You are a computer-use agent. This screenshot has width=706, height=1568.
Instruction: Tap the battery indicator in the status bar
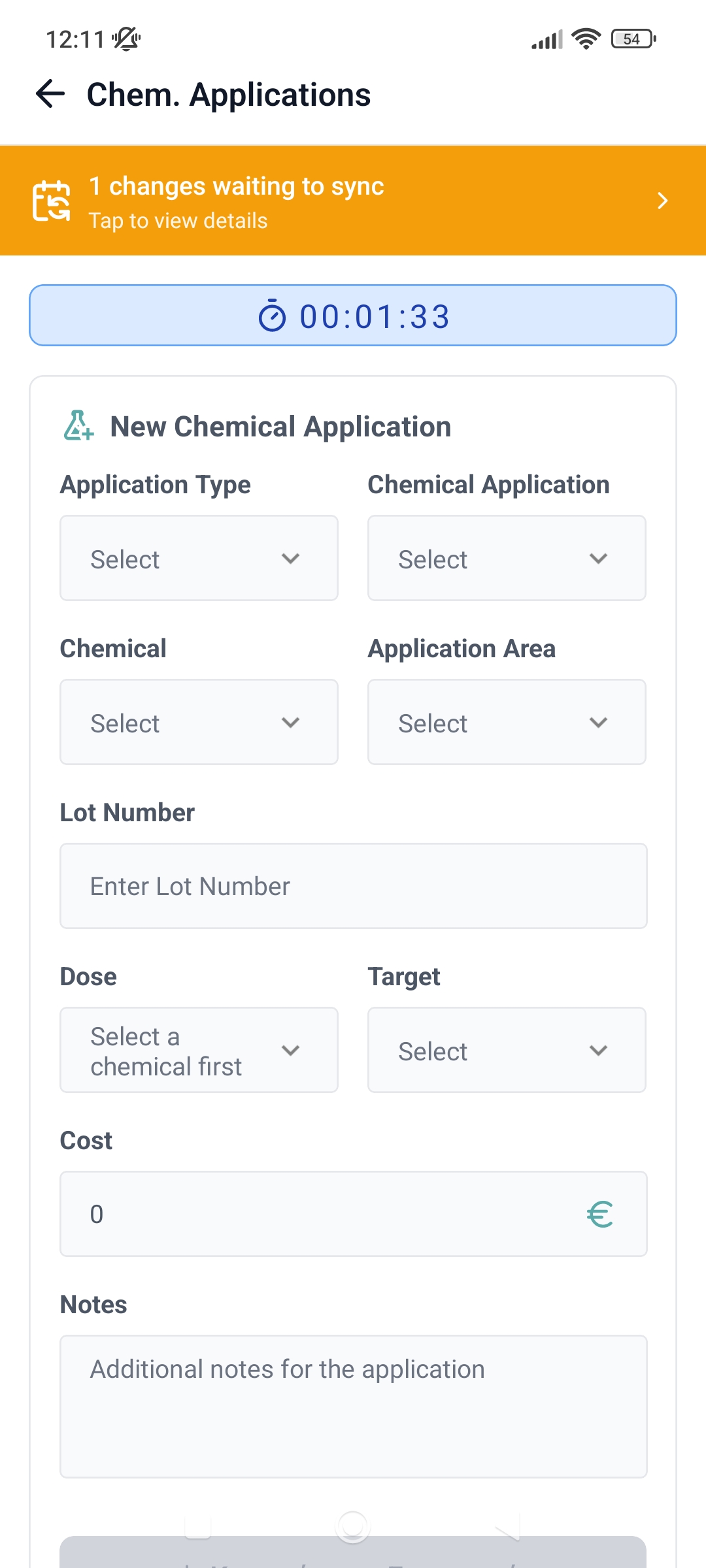[633, 39]
